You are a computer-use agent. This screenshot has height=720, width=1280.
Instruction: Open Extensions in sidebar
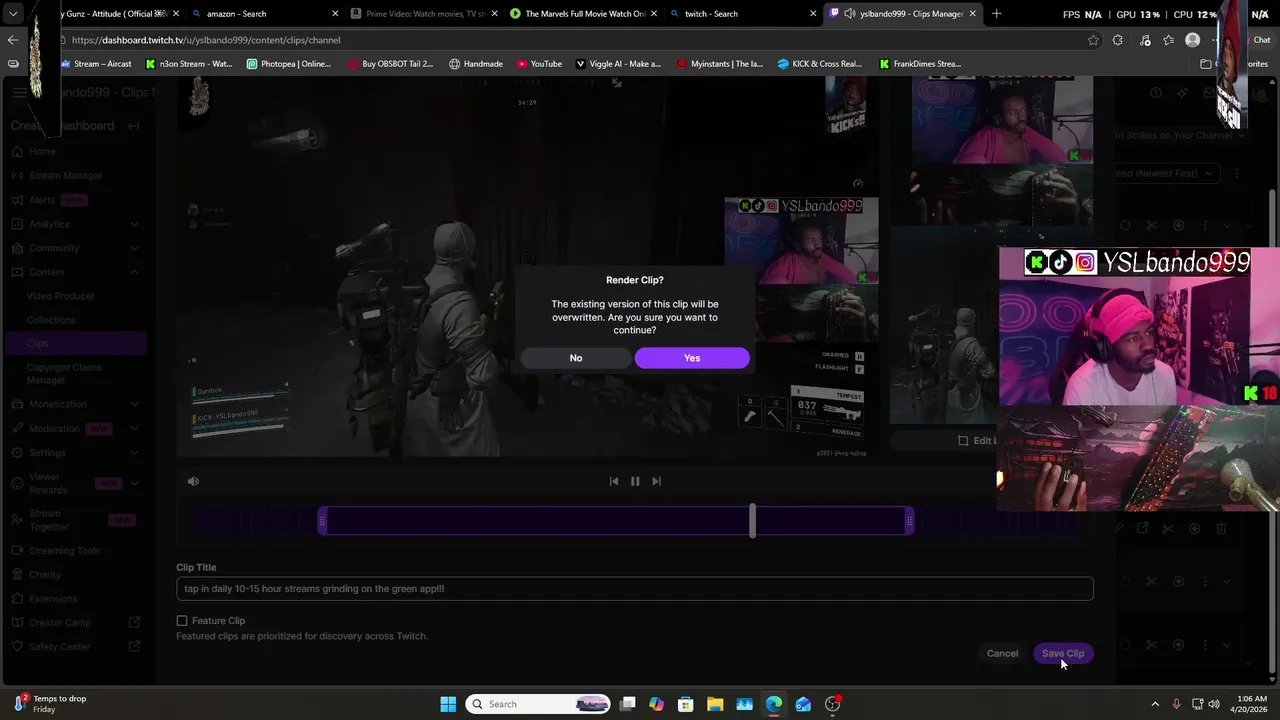(53, 599)
